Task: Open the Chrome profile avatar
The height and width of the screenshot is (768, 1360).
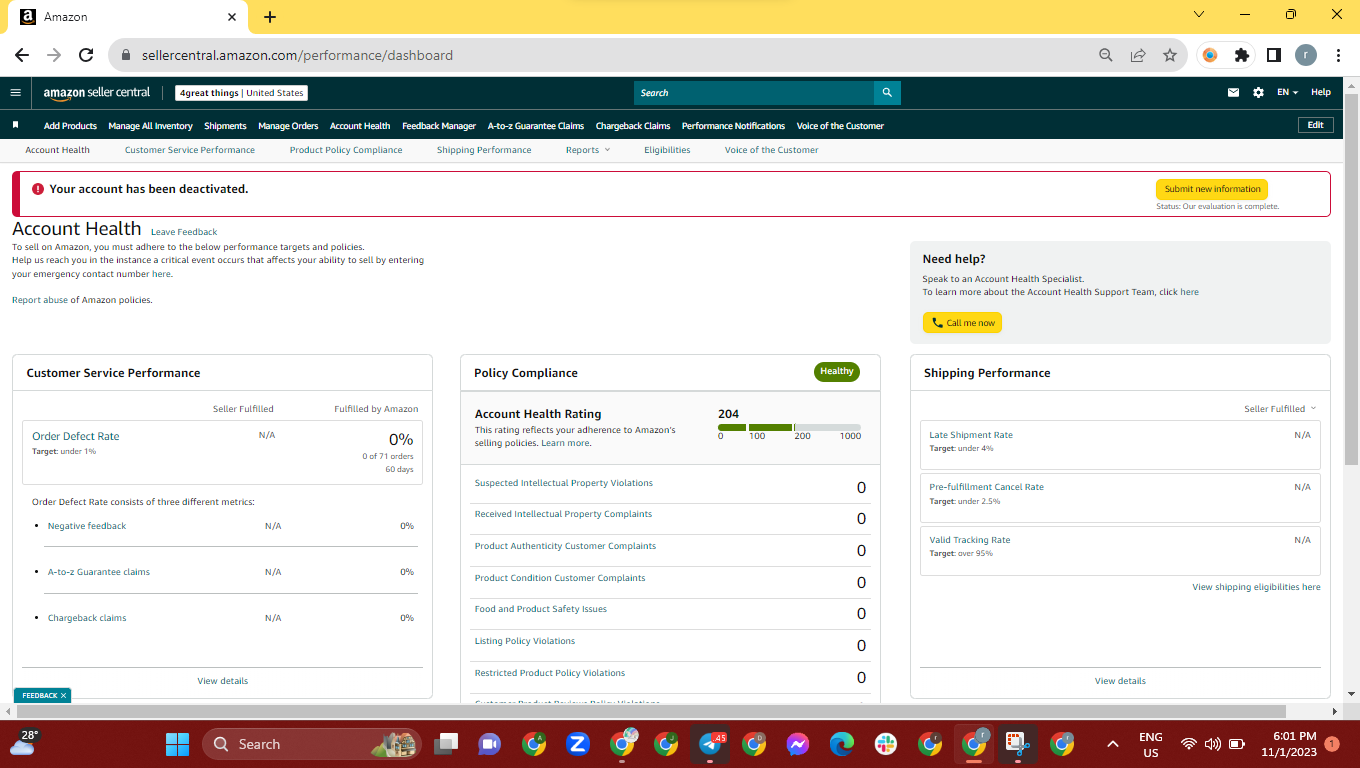Action: [1306, 55]
